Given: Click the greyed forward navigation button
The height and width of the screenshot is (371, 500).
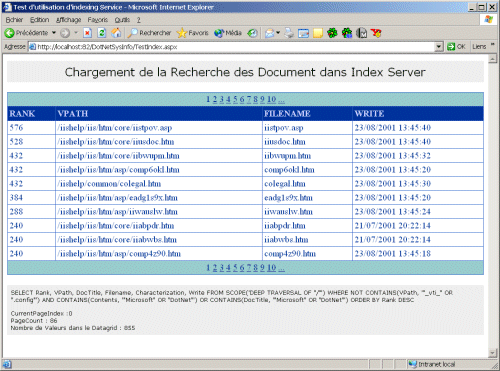Looking at the screenshot, I should (x=65, y=33).
